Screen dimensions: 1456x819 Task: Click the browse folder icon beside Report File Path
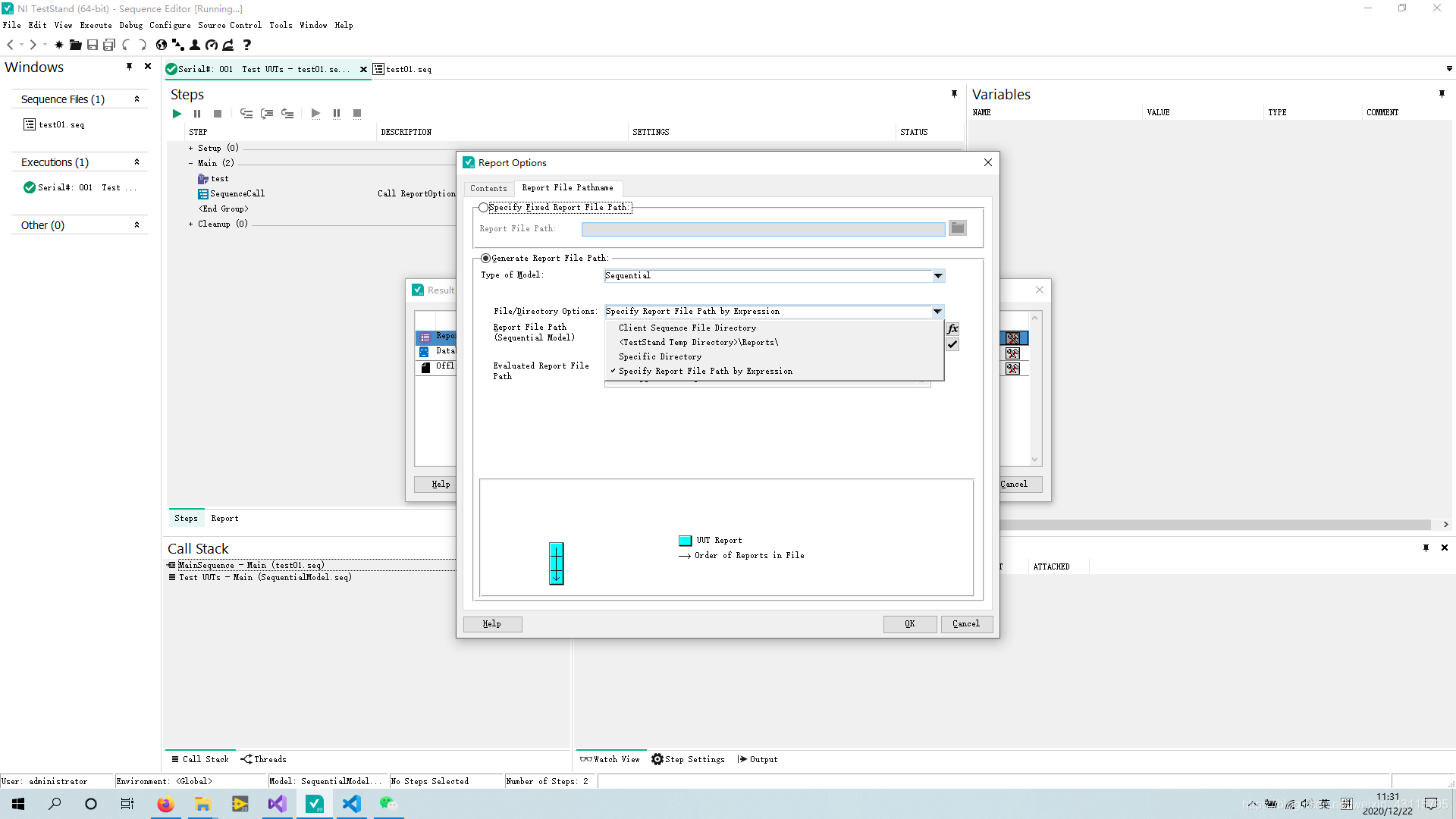[x=958, y=228]
